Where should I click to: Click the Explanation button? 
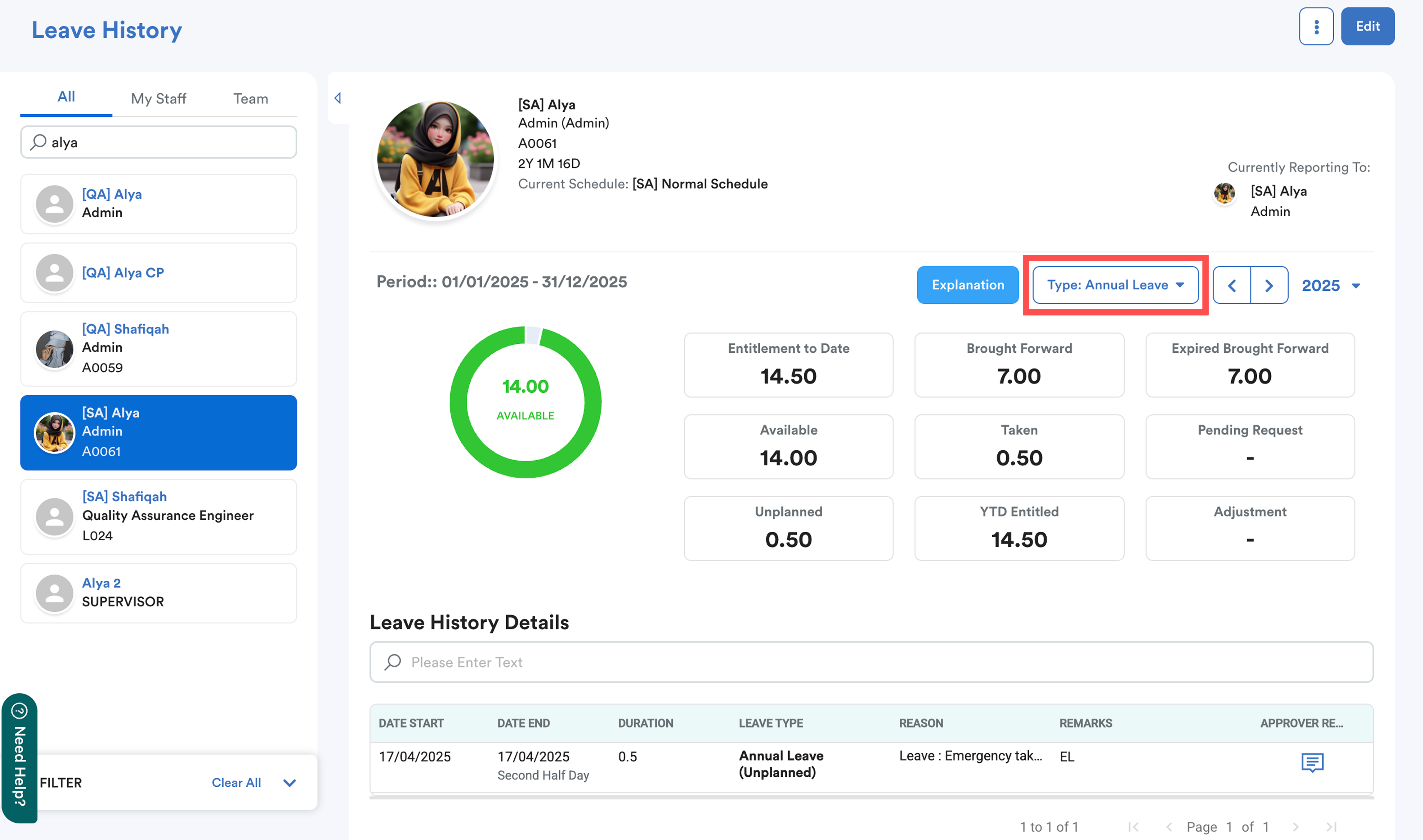pyautogui.click(x=967, y=285)
